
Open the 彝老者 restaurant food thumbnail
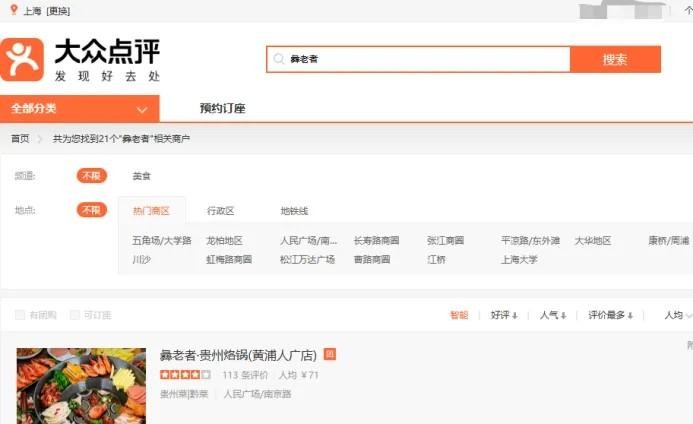click(x=81, y=386)
